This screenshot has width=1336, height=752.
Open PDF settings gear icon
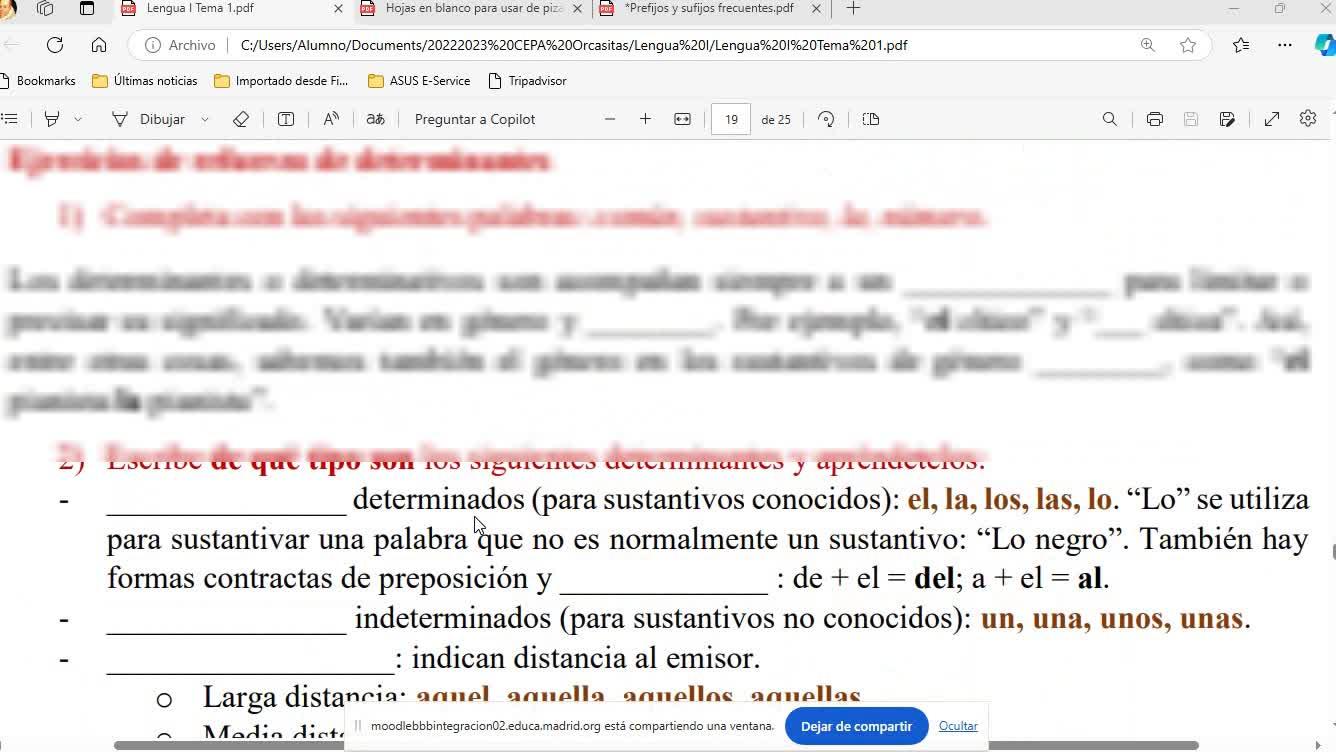(x=1307, y=119)
